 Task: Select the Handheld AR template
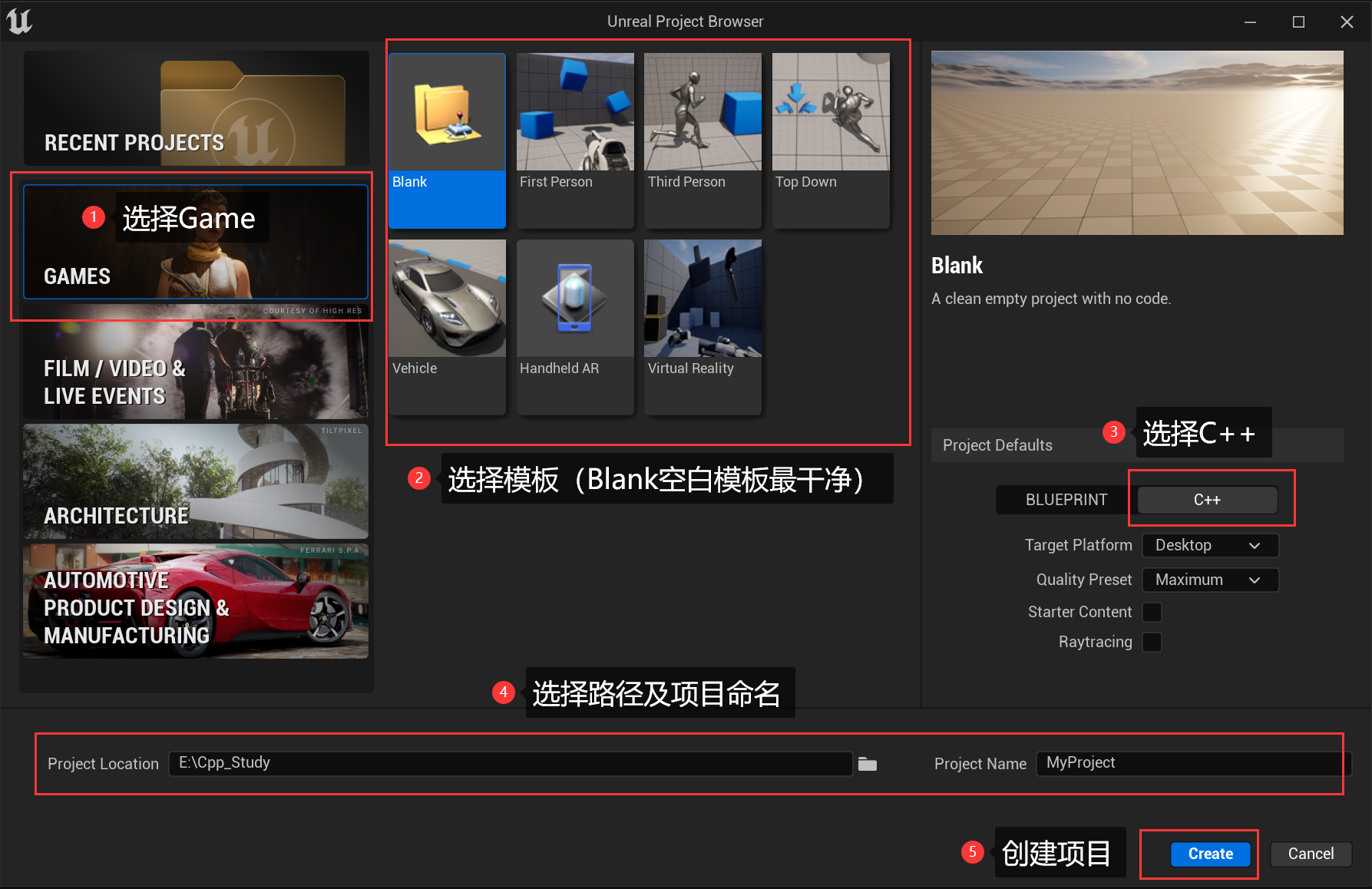575,327
